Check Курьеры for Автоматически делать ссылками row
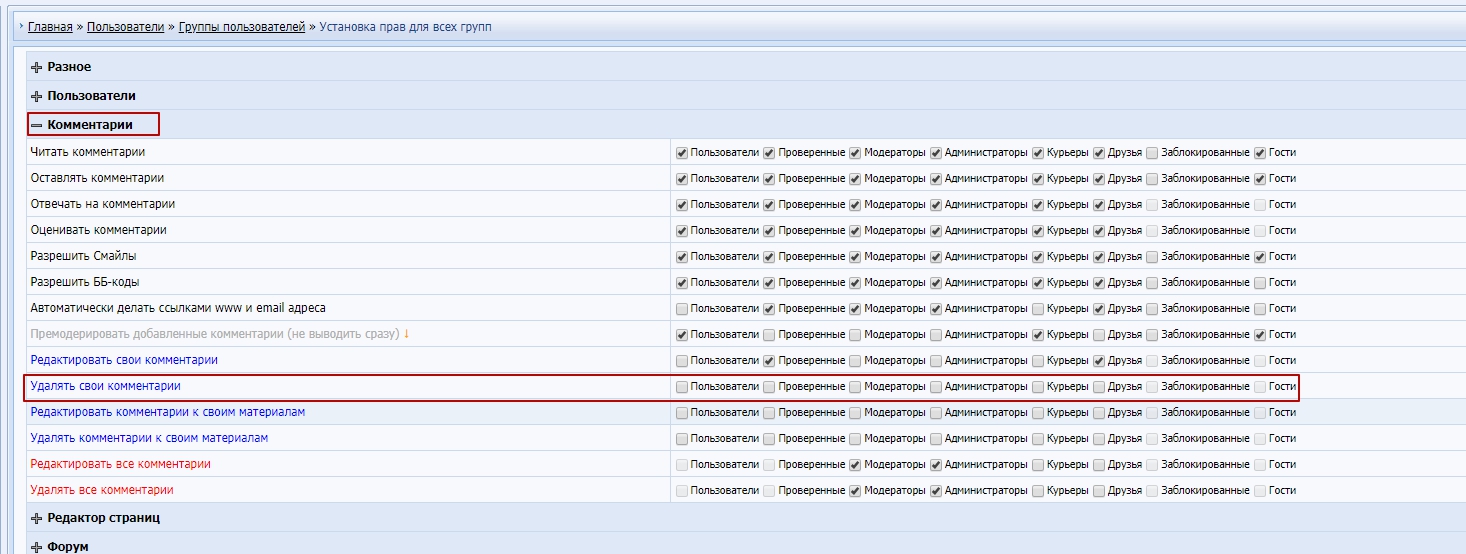The width and height of the screenshot is (1466, 554). tap(1038, 309)
